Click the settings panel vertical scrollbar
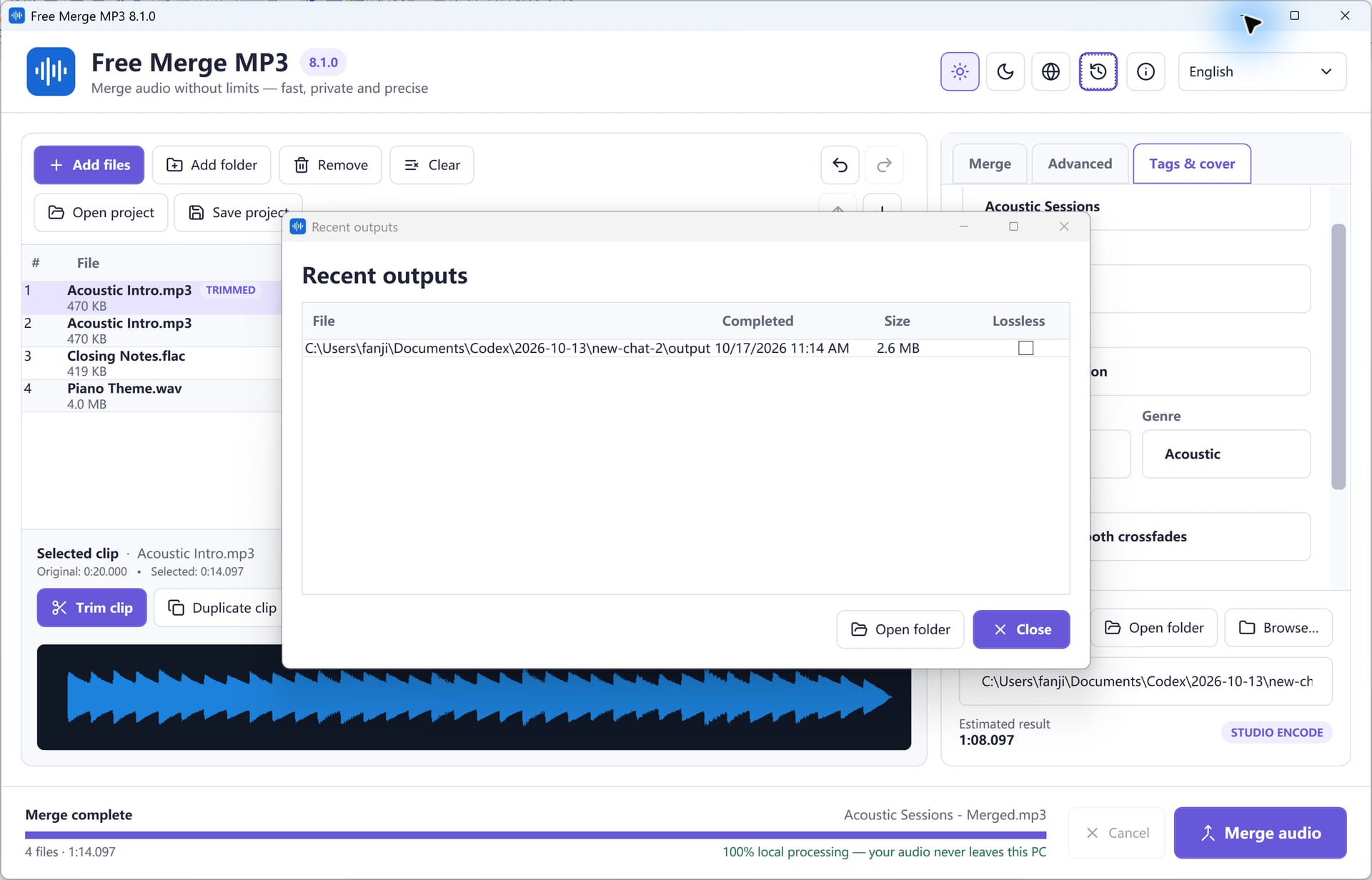1372x880 pixels. (1338, 357)
